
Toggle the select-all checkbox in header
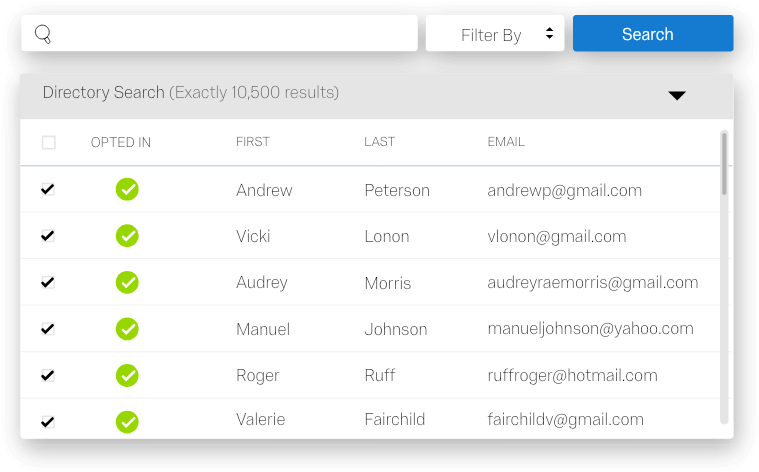(48, 142)
